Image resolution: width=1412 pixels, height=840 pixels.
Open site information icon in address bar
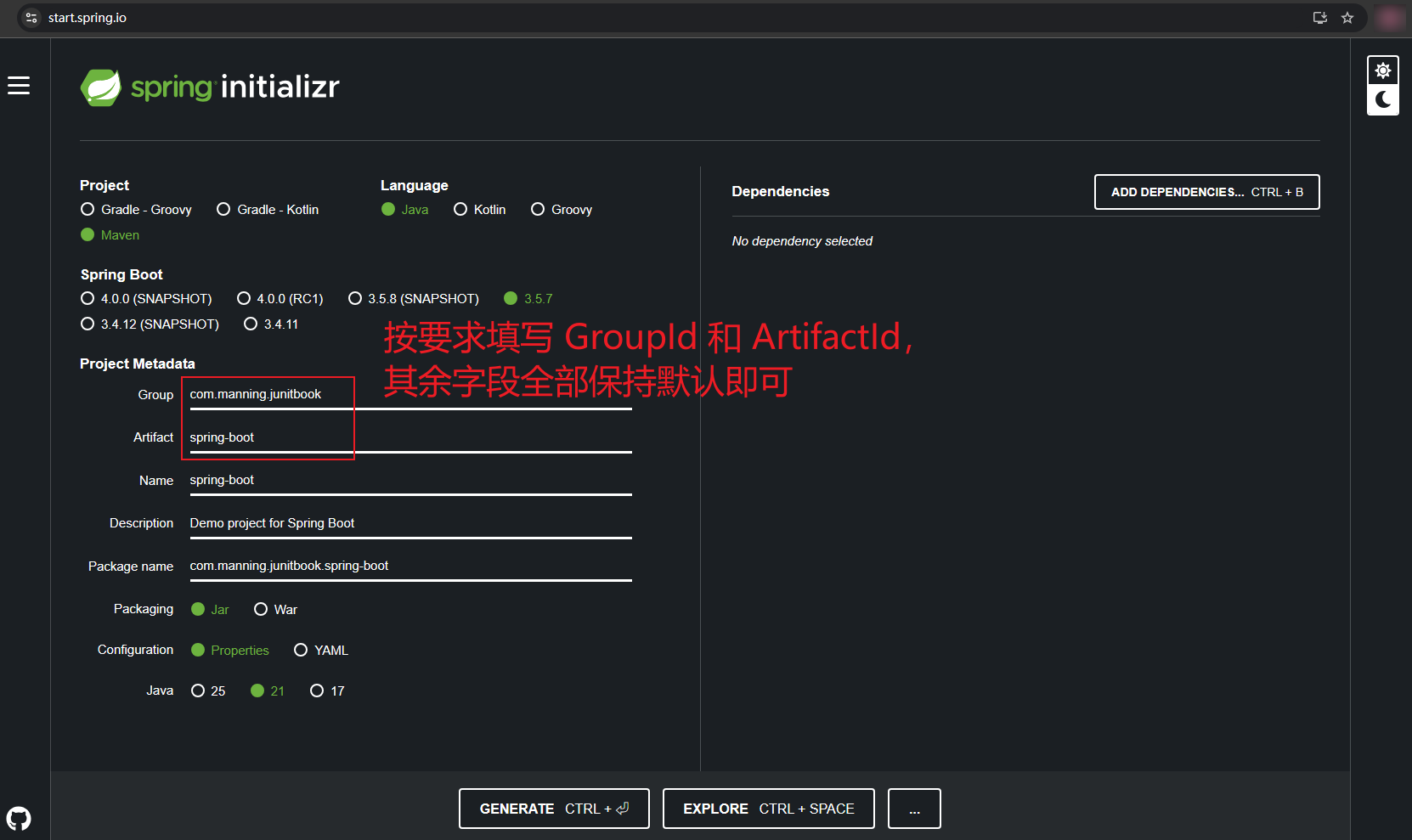pyautogui.click(x=31, y=18)
